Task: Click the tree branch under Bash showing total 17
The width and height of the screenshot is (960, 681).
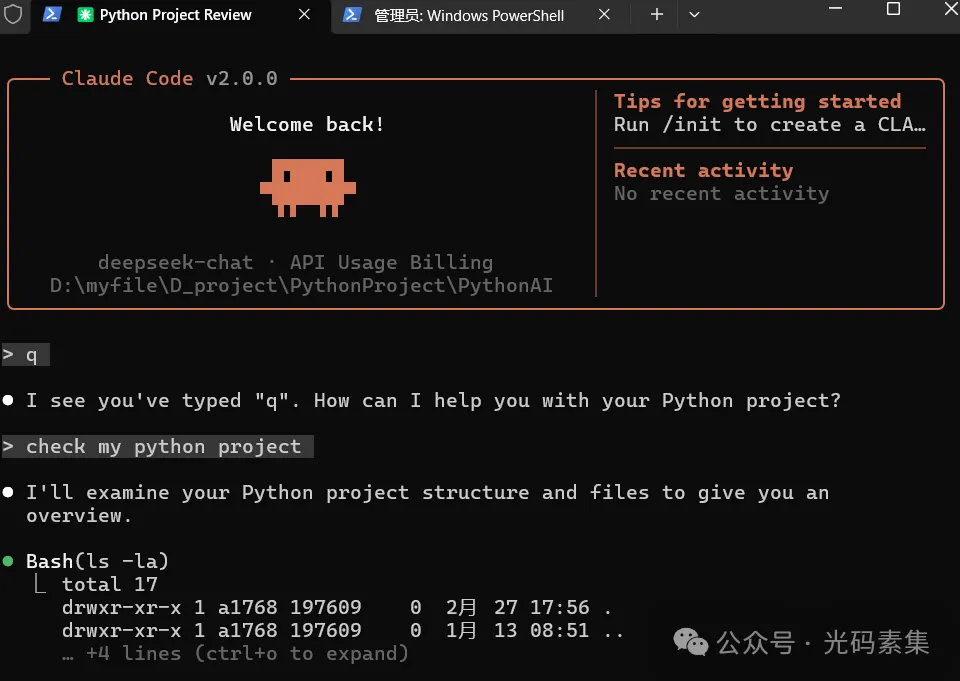Action: coord(40,584)
